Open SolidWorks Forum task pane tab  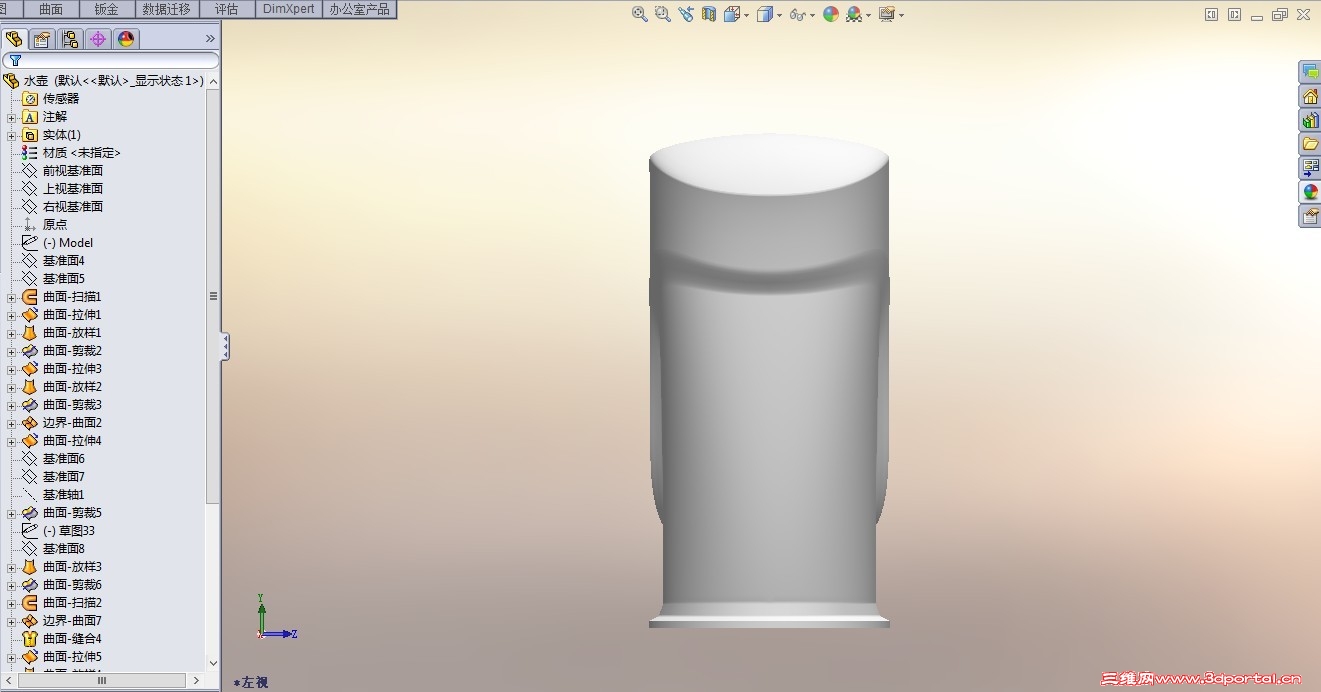coord(1310,72)
